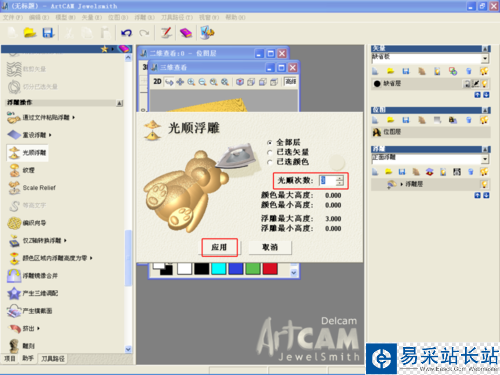
Task: Start the 雕刻 sculpting tool
Action: coord(21,346)
